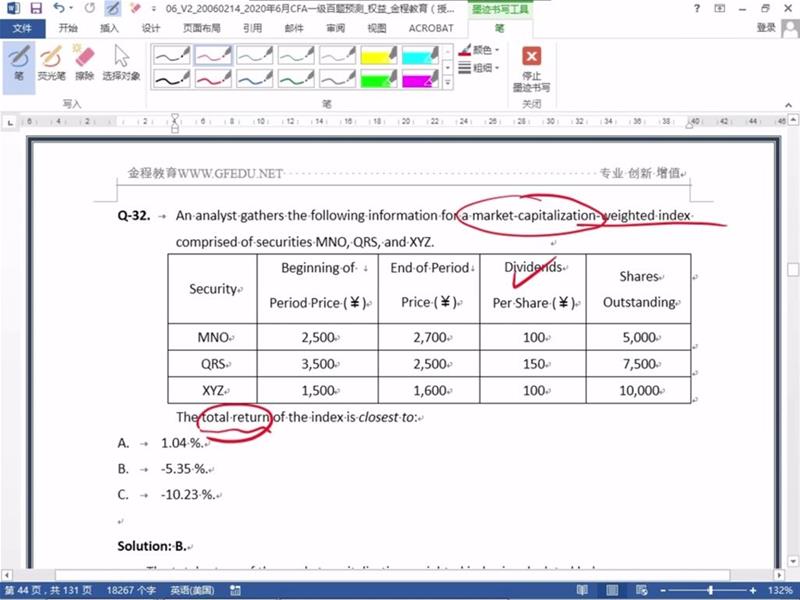Expand the pen gallery More button
Image resolution: width=800 pixels, height=600 pixels.
(x=447, y=82)
